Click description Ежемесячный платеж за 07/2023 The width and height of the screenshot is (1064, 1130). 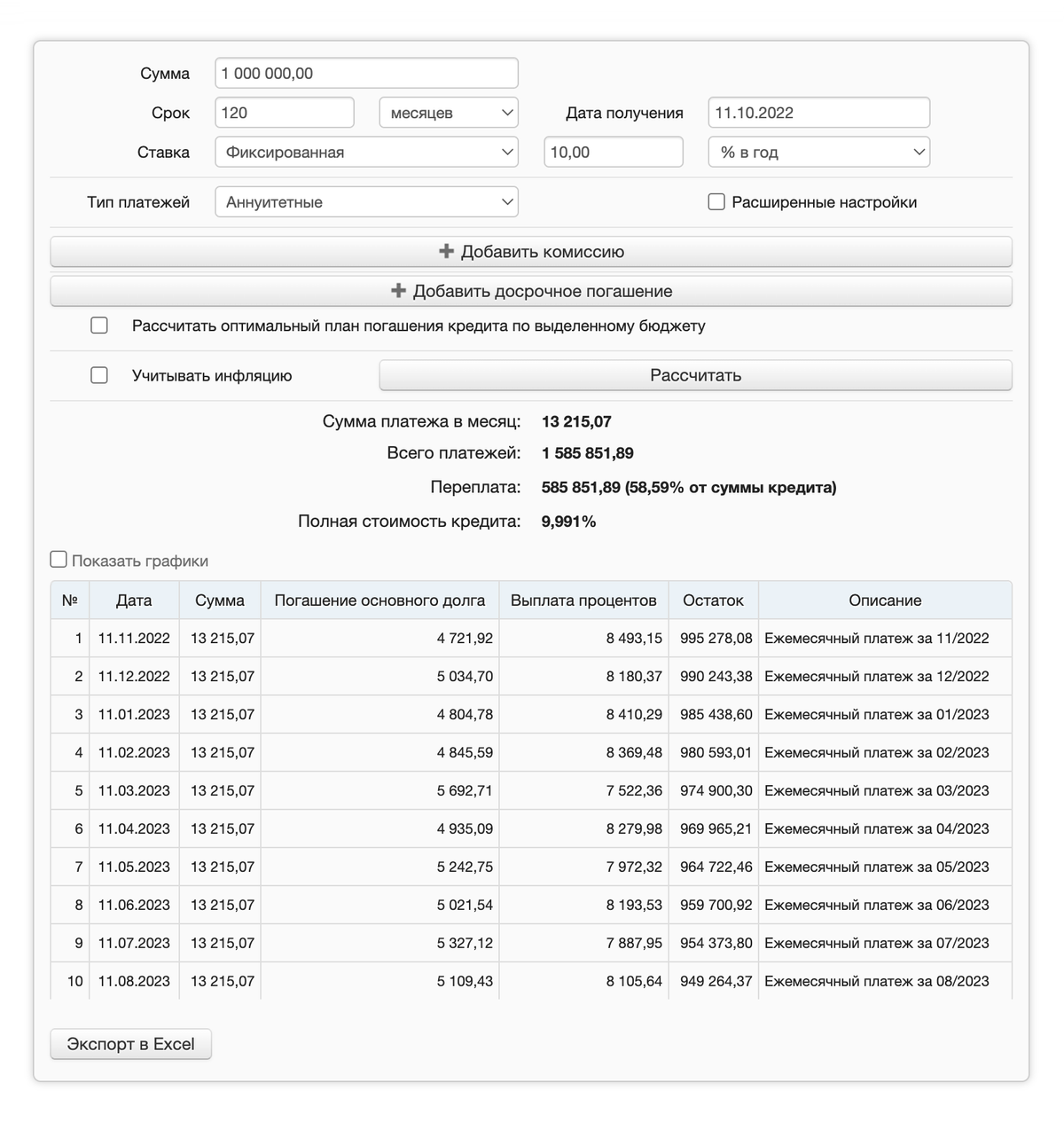coord(877,944)
